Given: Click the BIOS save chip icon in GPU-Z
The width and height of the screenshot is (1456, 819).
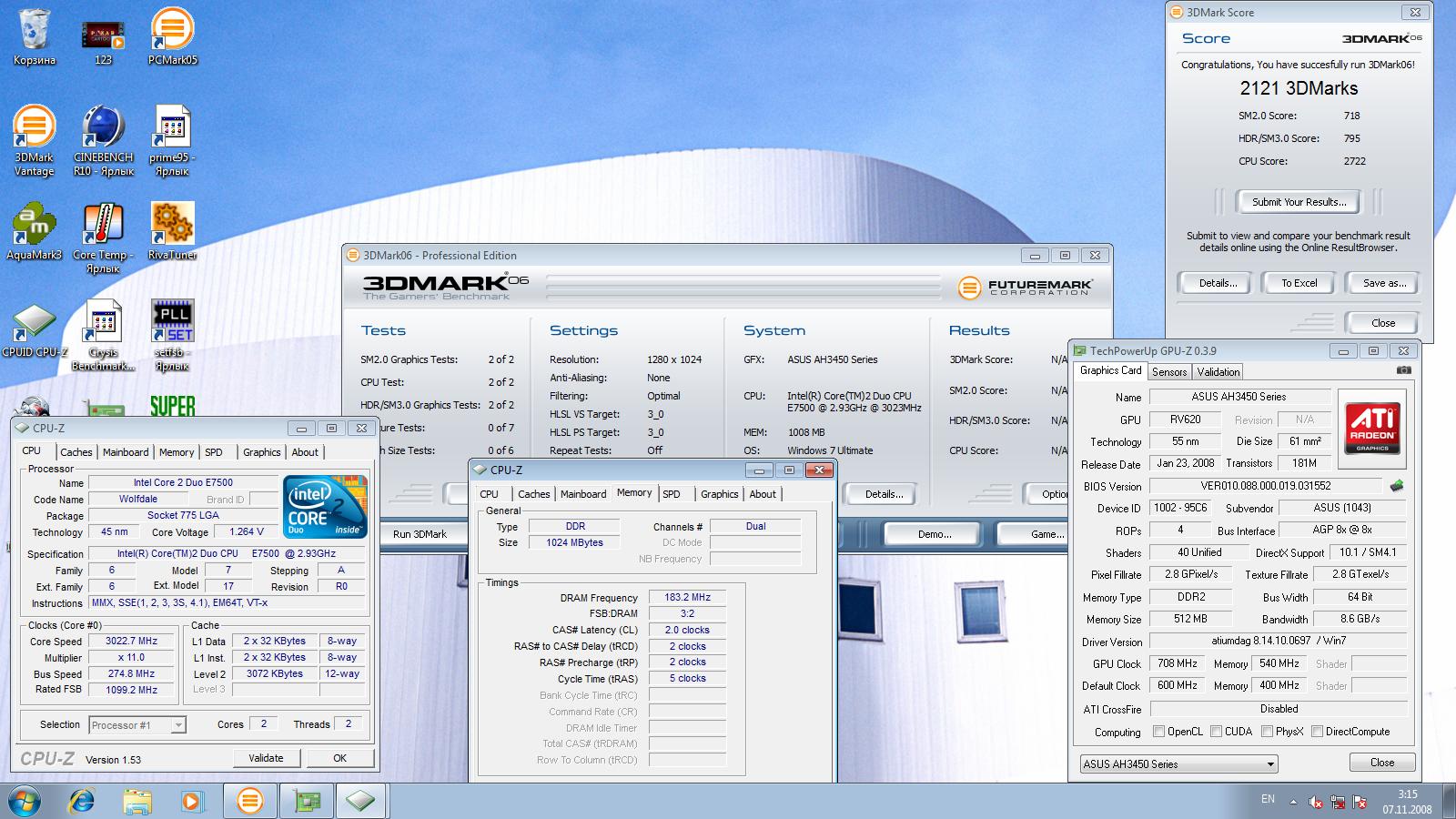Looking at the screenshot, I should (x=1397, y=486).
